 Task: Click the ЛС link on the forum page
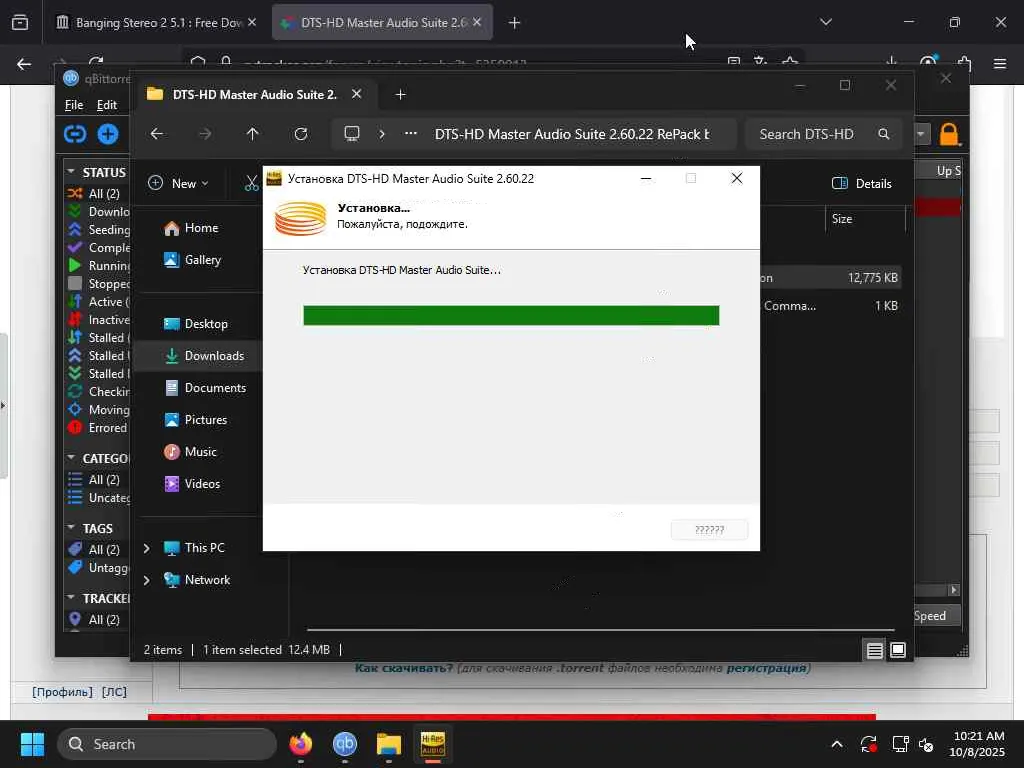(x=114, y=692)
